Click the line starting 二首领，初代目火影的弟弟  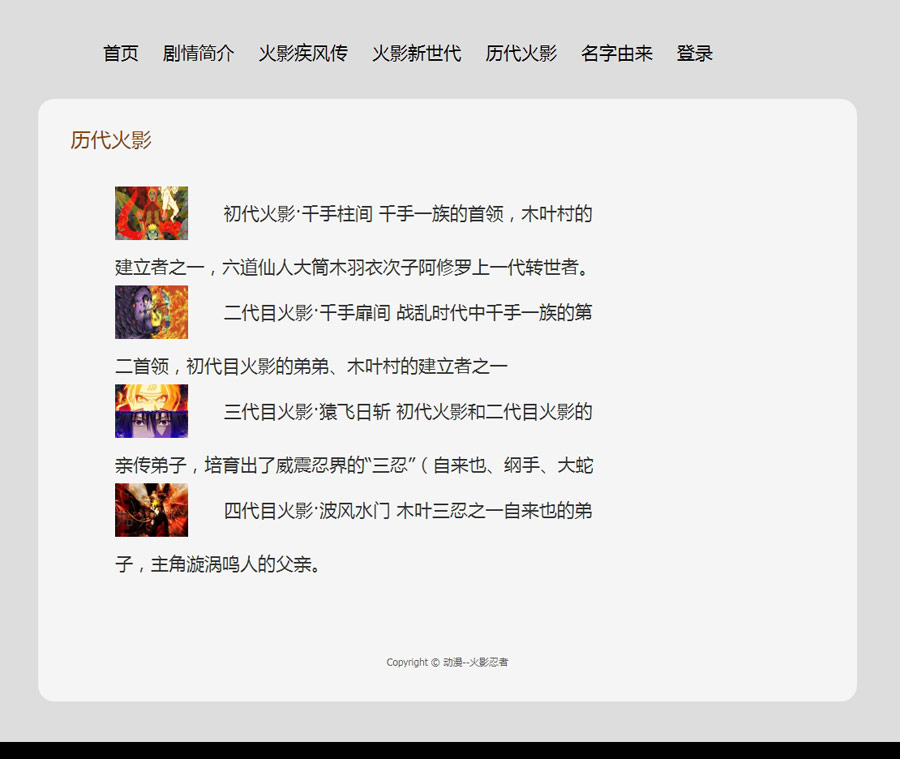[312, 366]
